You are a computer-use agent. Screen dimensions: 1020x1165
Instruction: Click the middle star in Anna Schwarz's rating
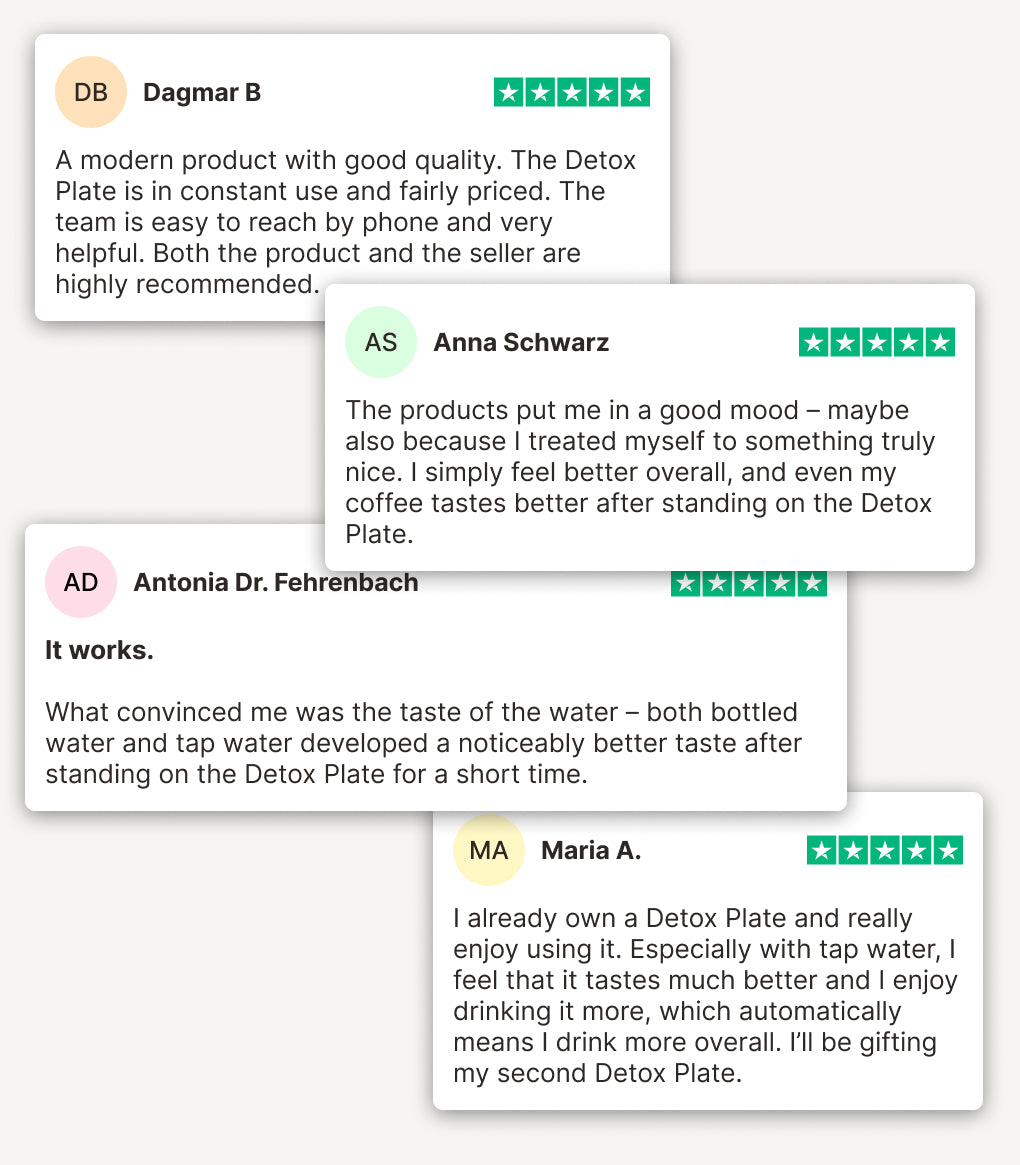point(877,343)
